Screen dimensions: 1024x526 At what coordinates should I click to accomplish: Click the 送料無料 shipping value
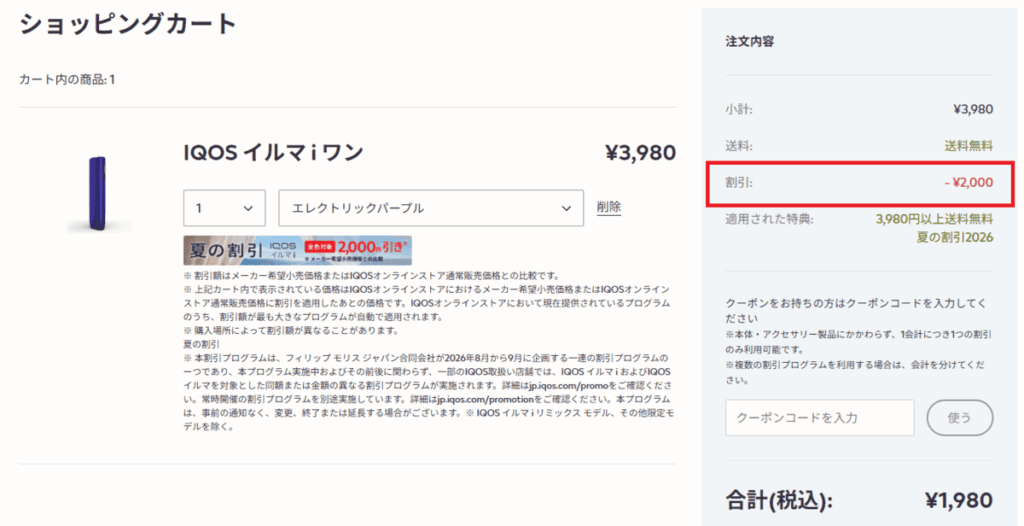968,146
